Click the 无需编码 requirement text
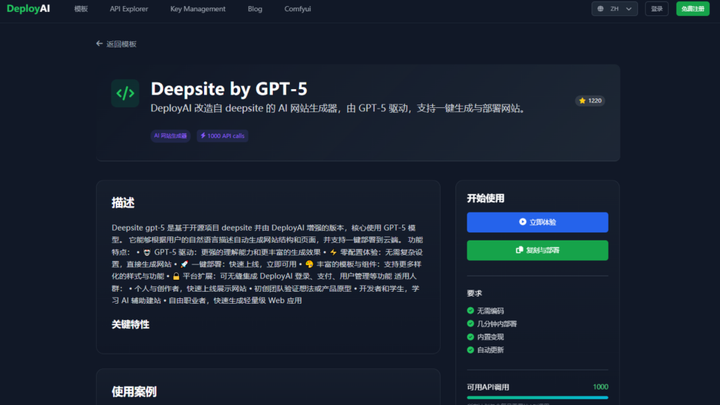This screenshot has height=405, width=720. click(x=490, y=311)
